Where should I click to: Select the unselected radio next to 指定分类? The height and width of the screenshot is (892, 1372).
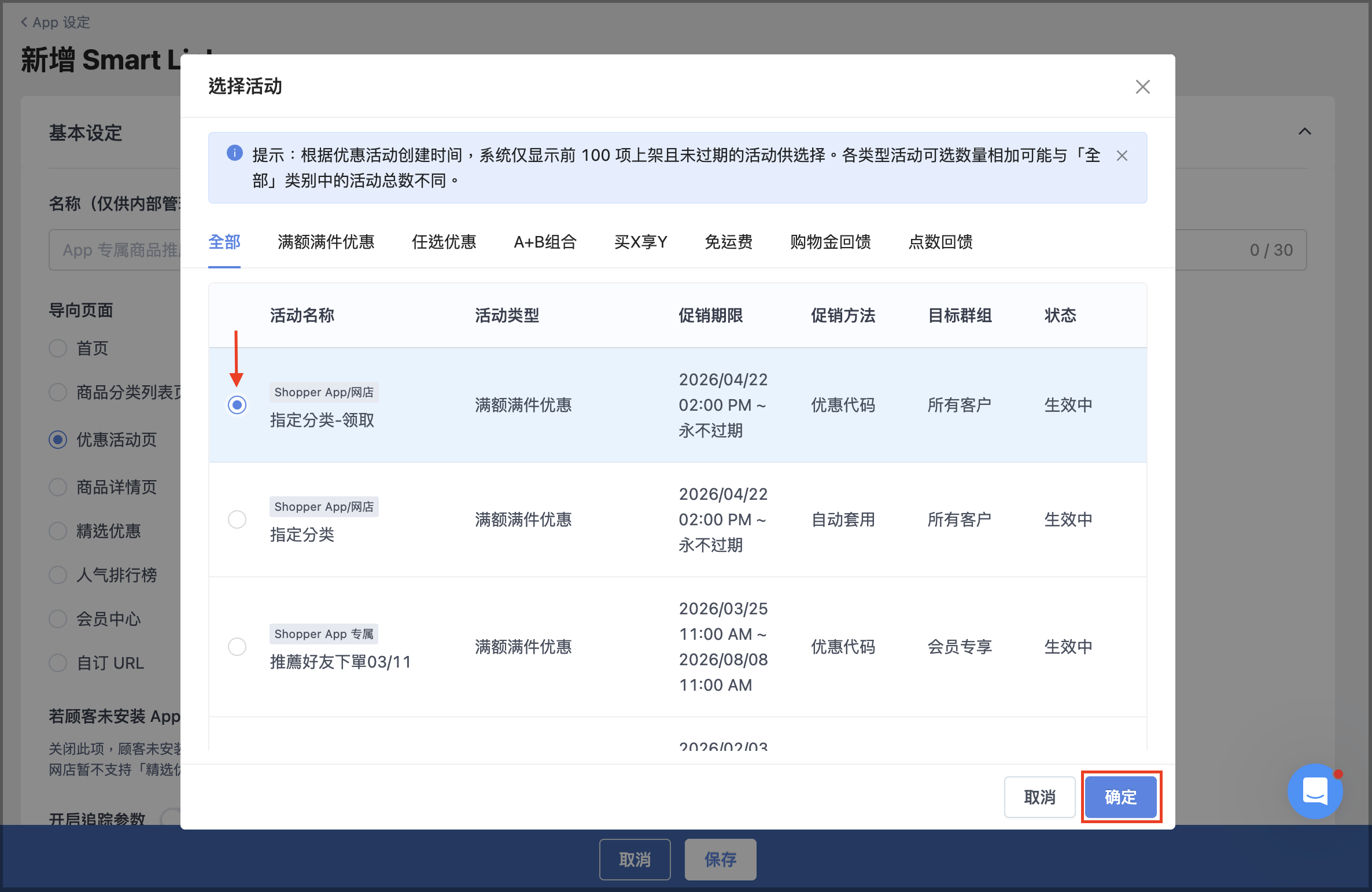click(237, 519)
